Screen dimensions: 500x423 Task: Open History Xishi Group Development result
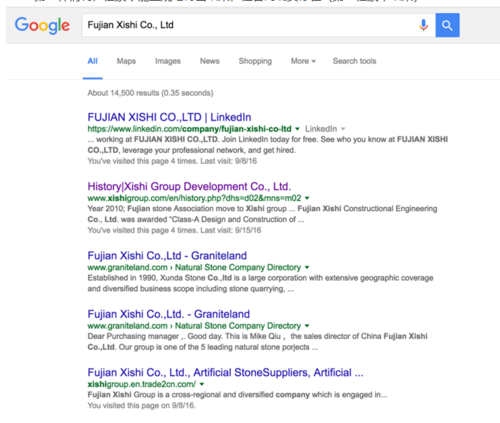189,186
